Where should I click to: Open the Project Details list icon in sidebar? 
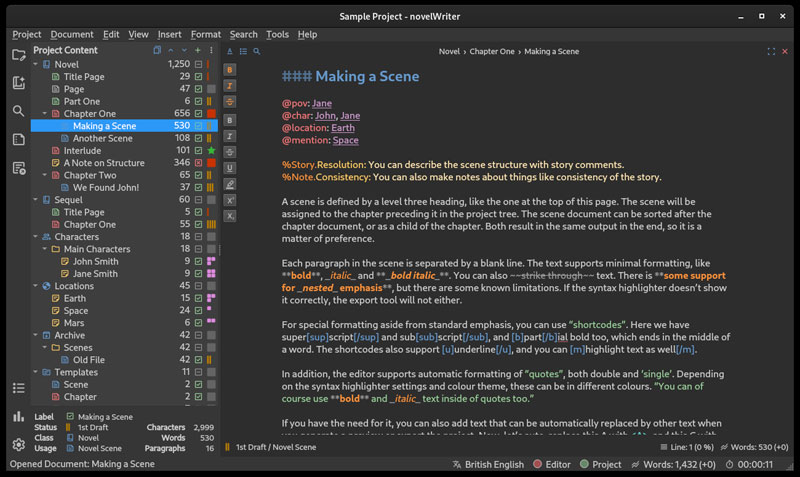(19, 388)
